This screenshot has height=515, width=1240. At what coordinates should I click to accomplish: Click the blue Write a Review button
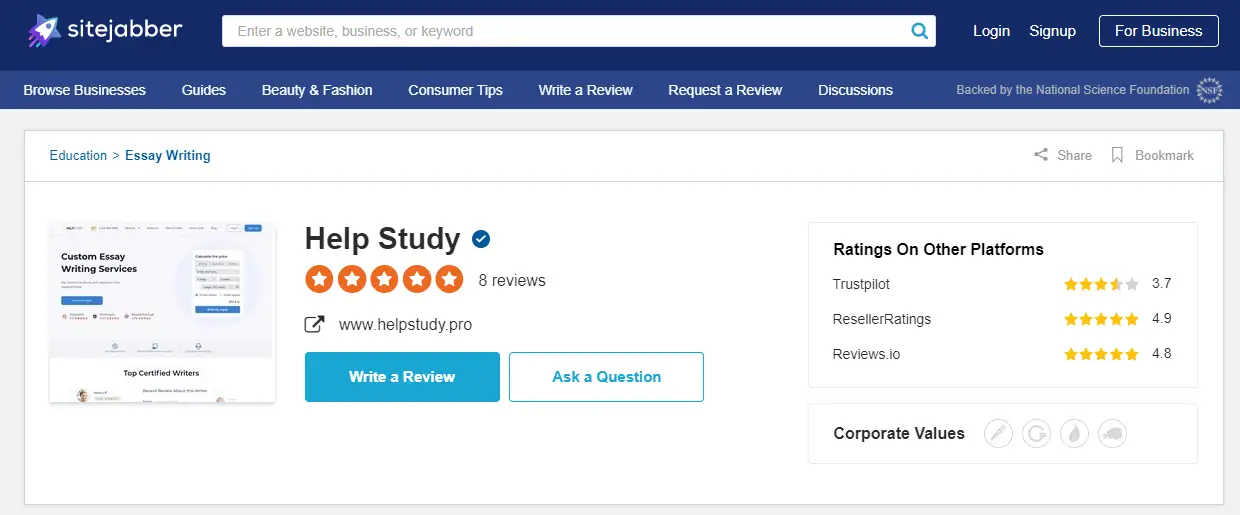402,377
